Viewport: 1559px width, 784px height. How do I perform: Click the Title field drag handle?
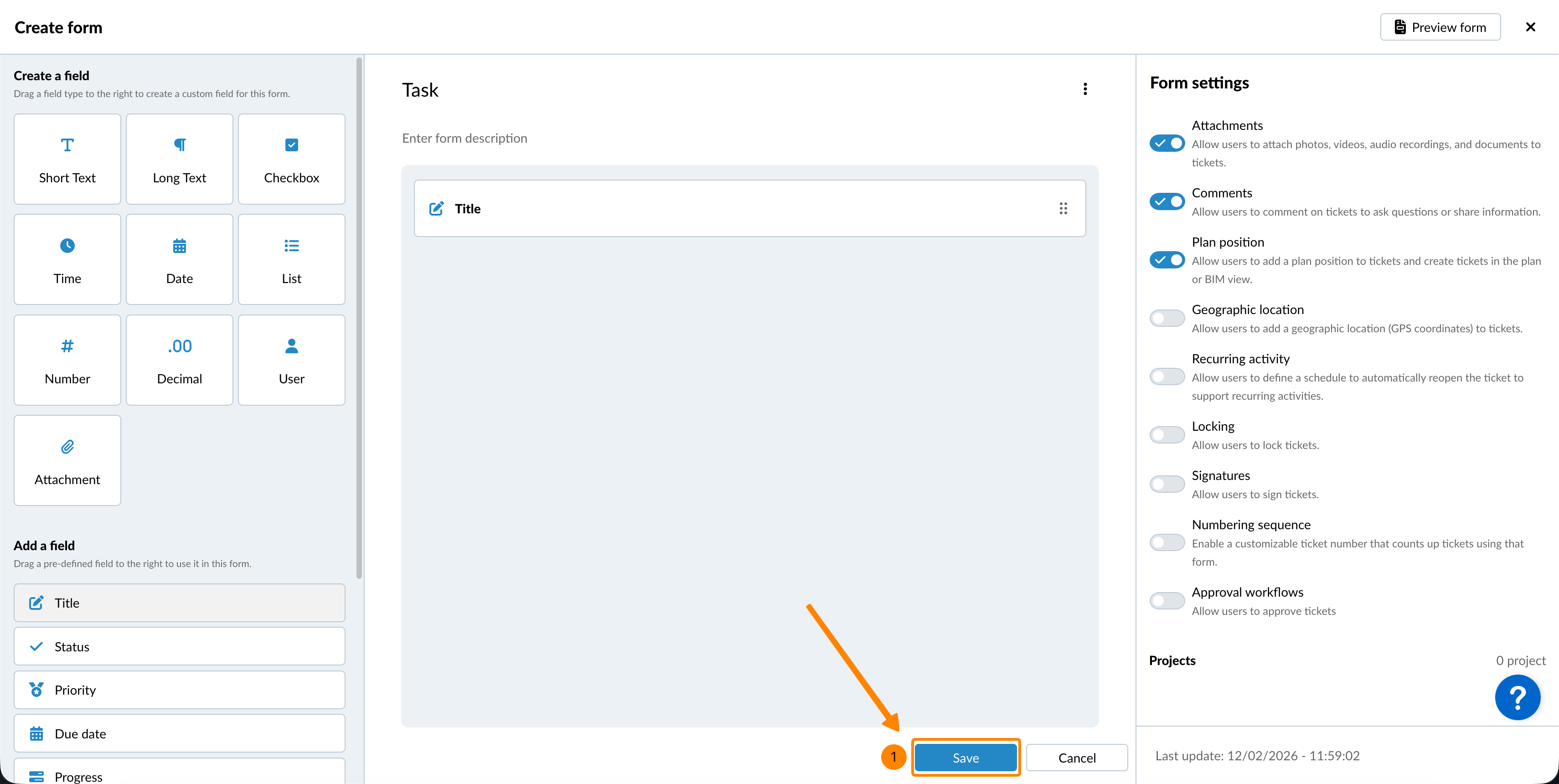1063,209
